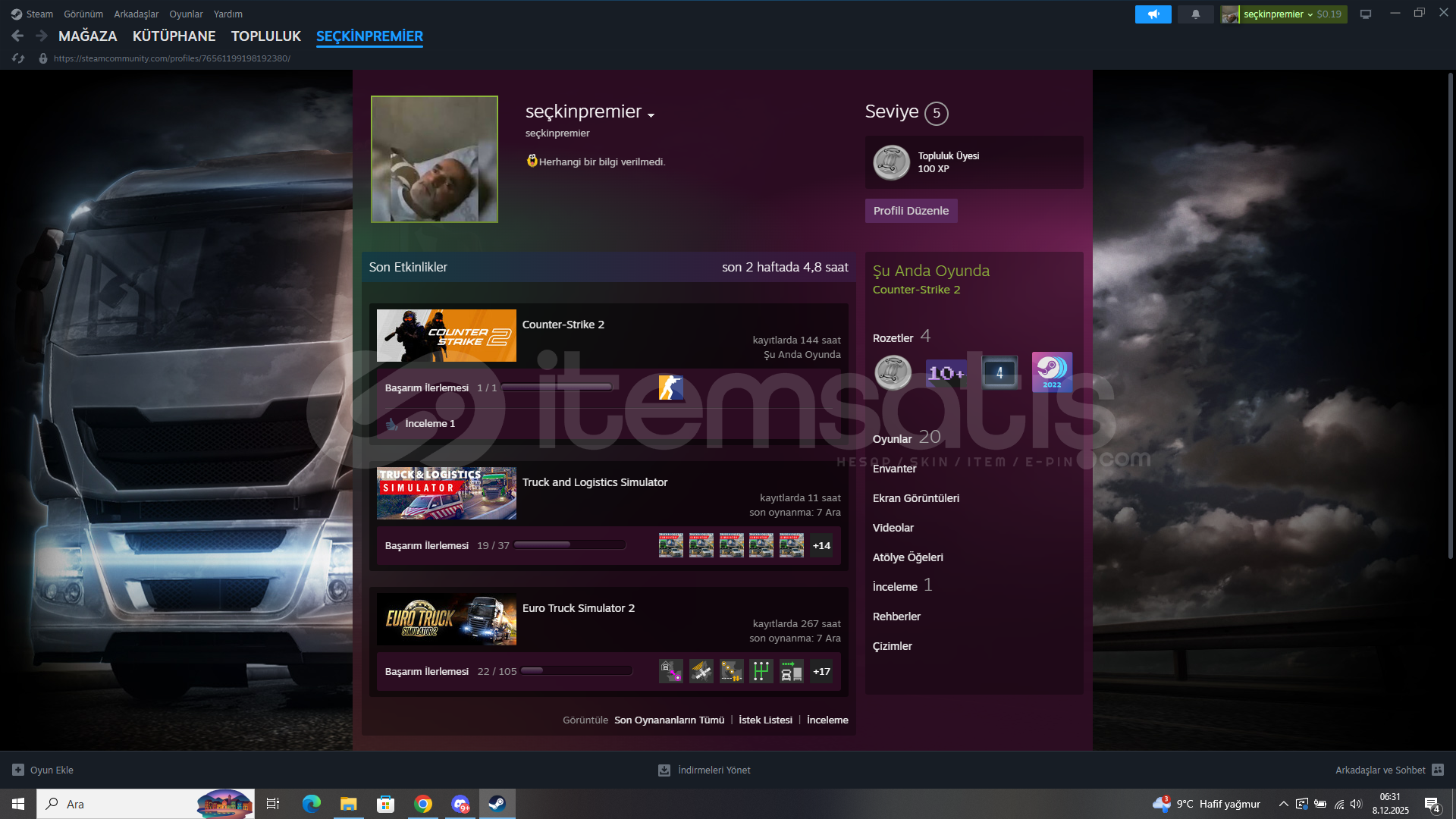Go to the KÜTÜPHANE tab

[x=174, y=36]
